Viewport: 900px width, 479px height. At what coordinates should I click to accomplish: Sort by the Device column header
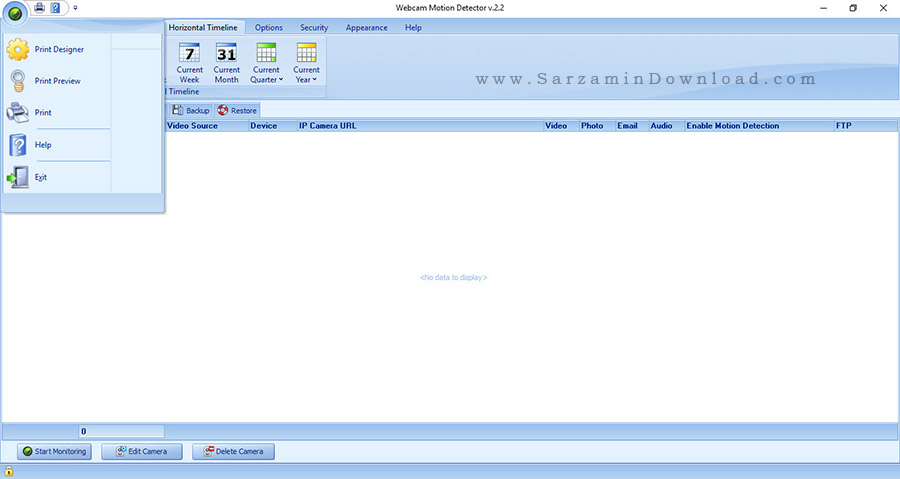pos(273,126)
